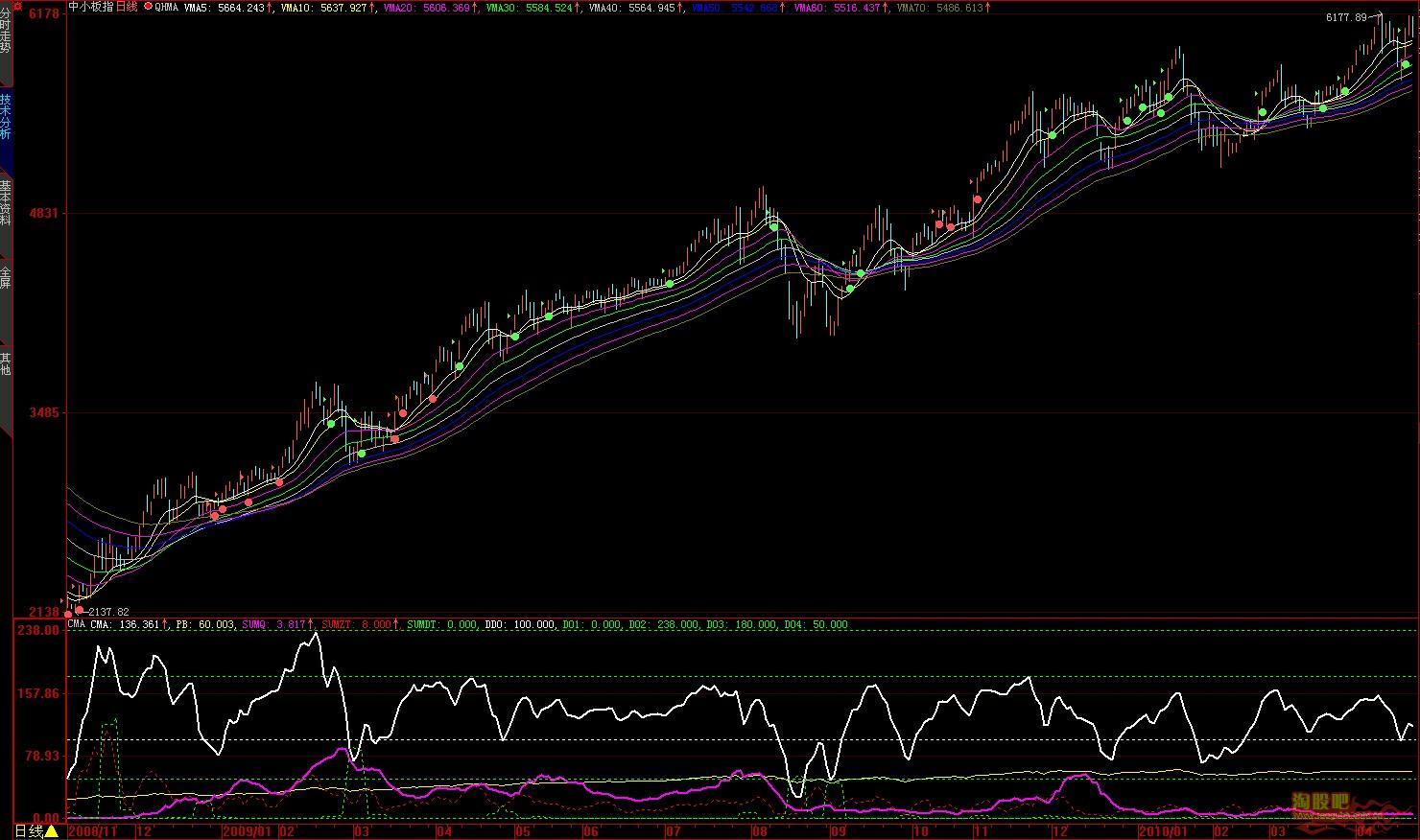Viewport: 1420px width, 840px height.
Task: Click the red up arrow after VMA70 value
Action: pos(988,8)
